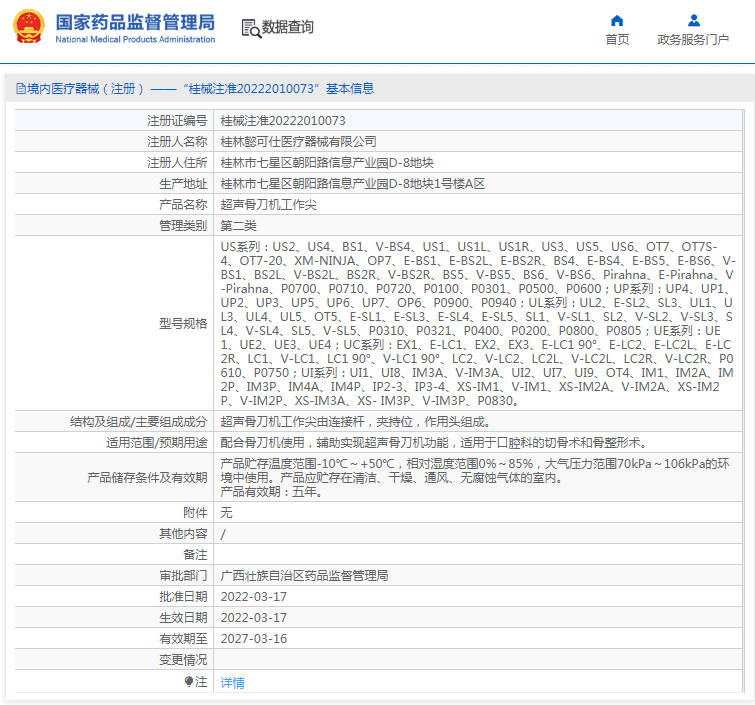Select the 生效日期 label

point(183,617)
